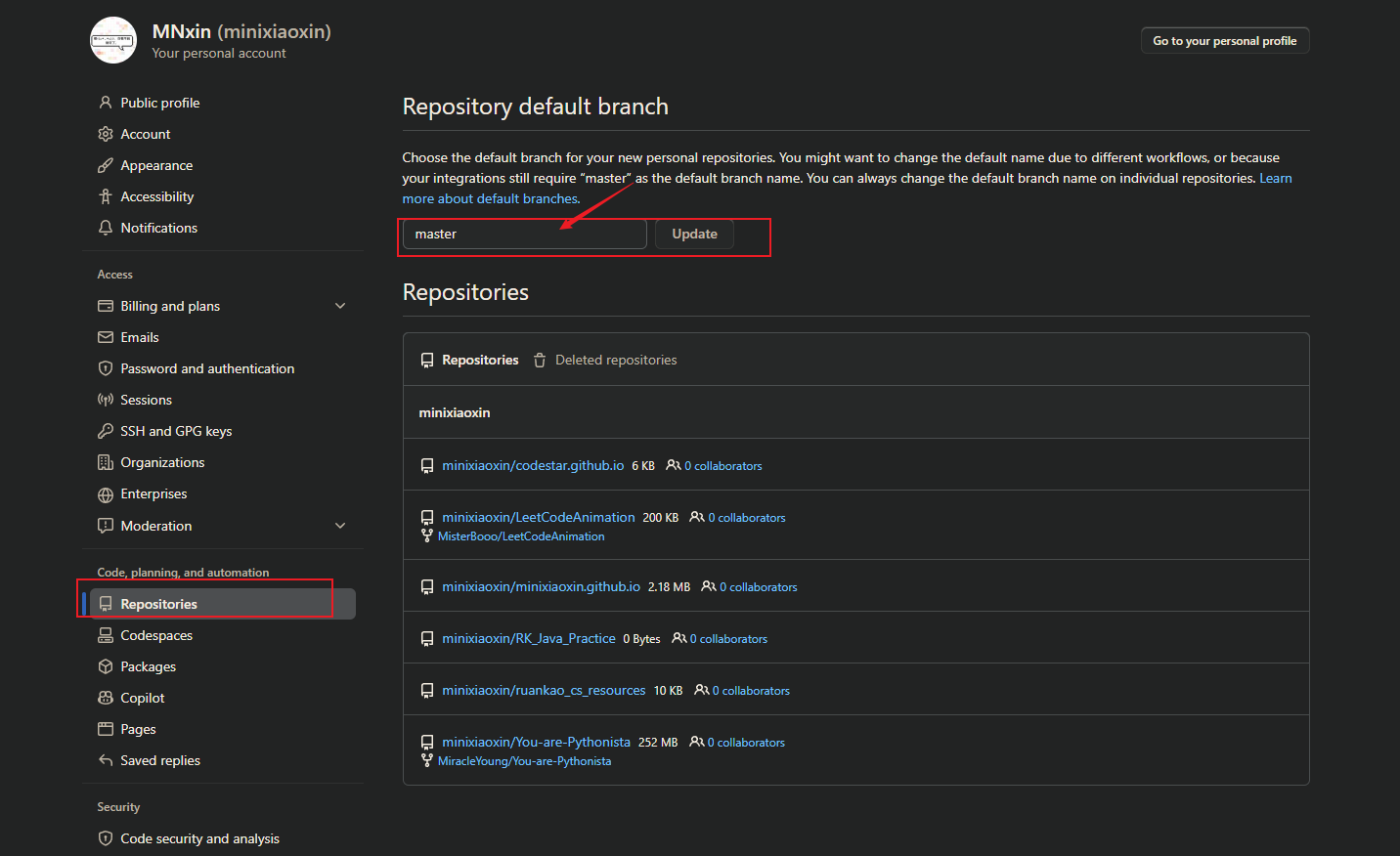Open minixiaoxin/minixiaoxin.github.io repository

[541, 587]
